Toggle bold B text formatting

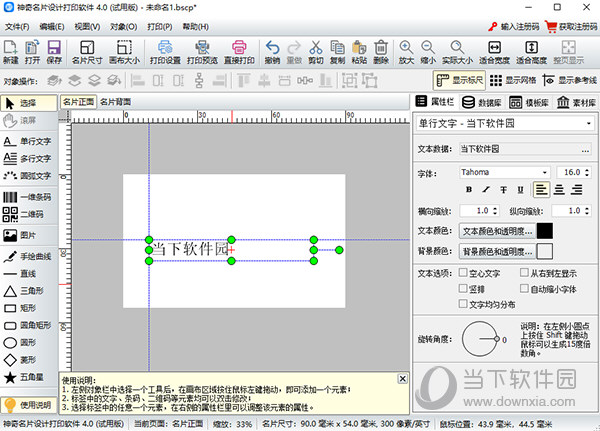469,189
